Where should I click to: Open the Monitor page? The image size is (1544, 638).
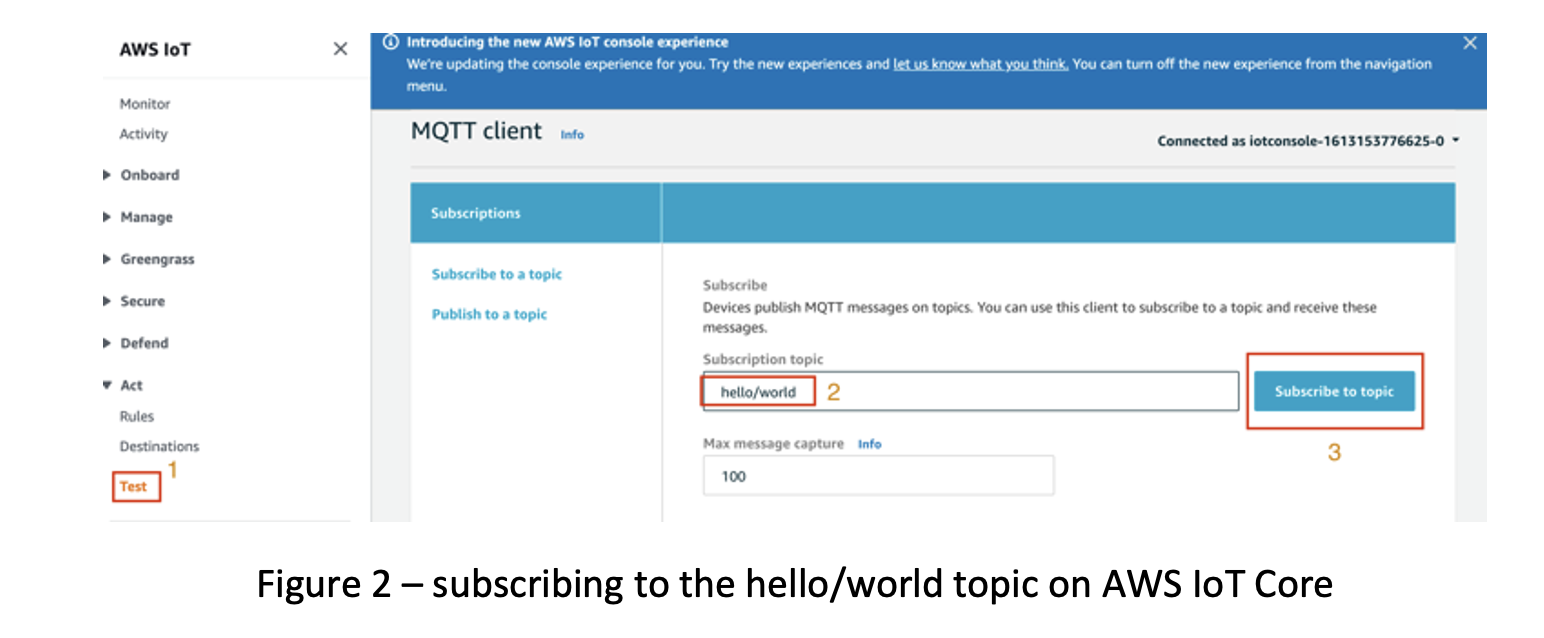pos(145,104)
